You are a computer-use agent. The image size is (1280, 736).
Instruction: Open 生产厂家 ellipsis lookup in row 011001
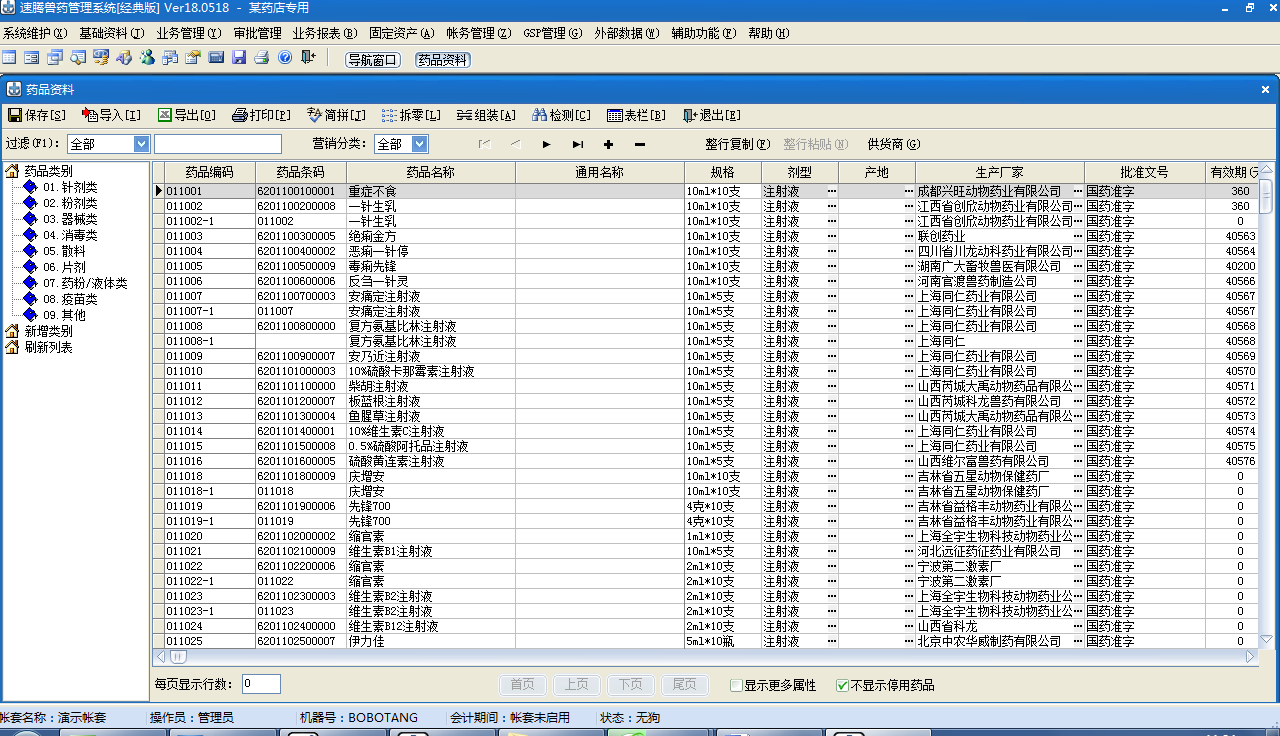[1077, 191]
